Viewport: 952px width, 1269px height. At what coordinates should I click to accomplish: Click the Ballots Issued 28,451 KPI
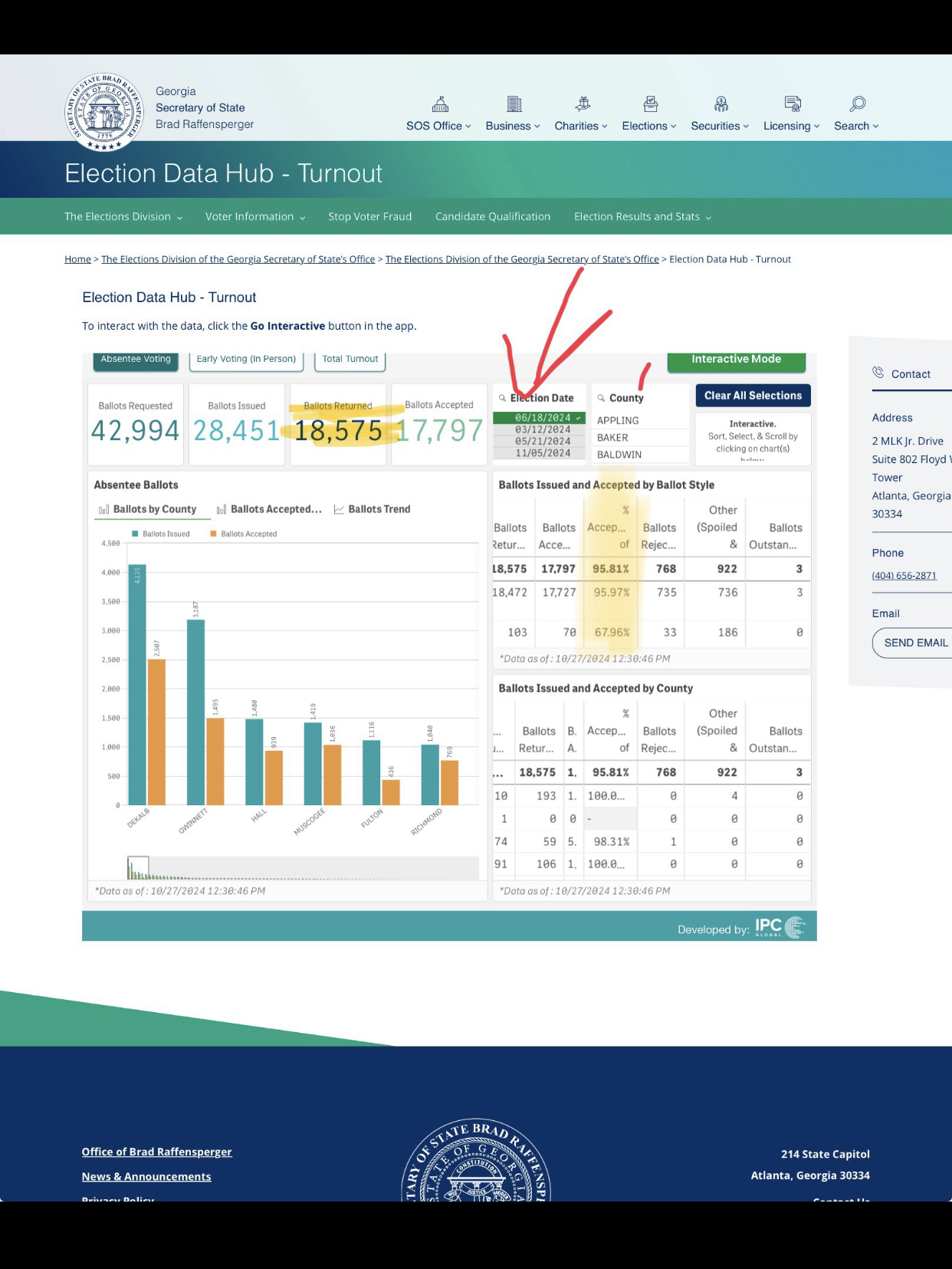coord(237,423)
